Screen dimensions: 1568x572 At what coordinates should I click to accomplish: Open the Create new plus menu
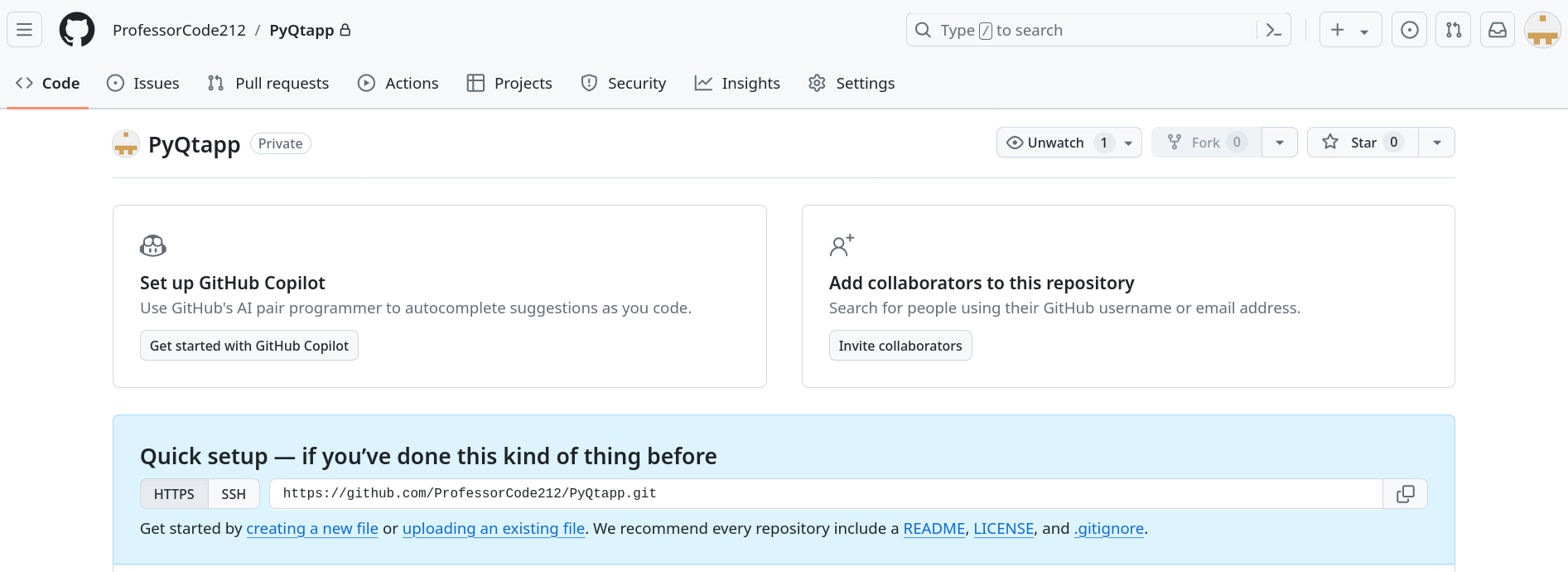(1350, 30)
